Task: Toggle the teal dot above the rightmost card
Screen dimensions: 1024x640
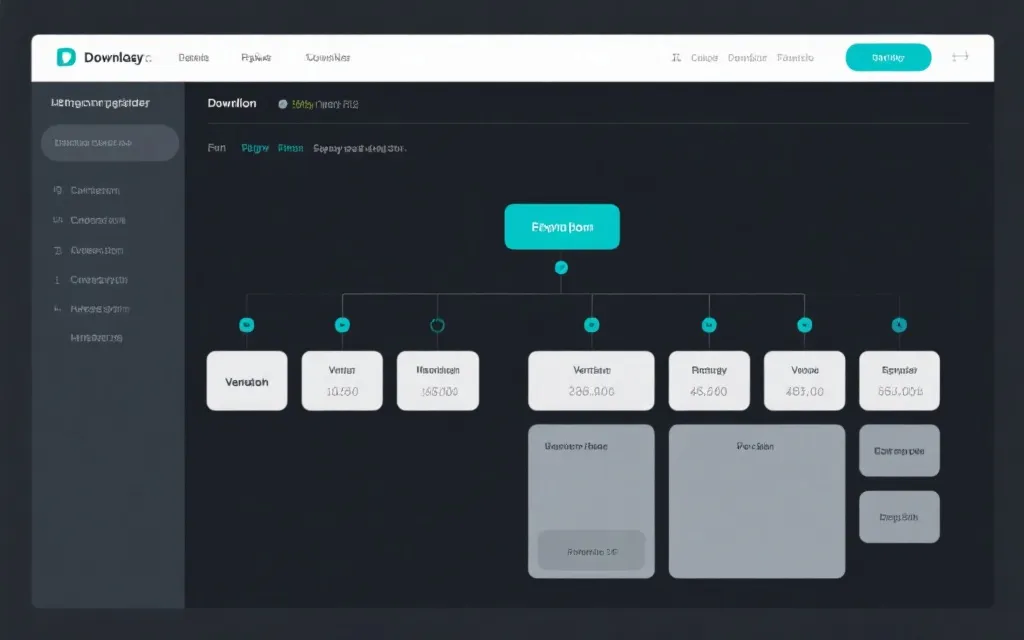Action: (x=899, y=325)
